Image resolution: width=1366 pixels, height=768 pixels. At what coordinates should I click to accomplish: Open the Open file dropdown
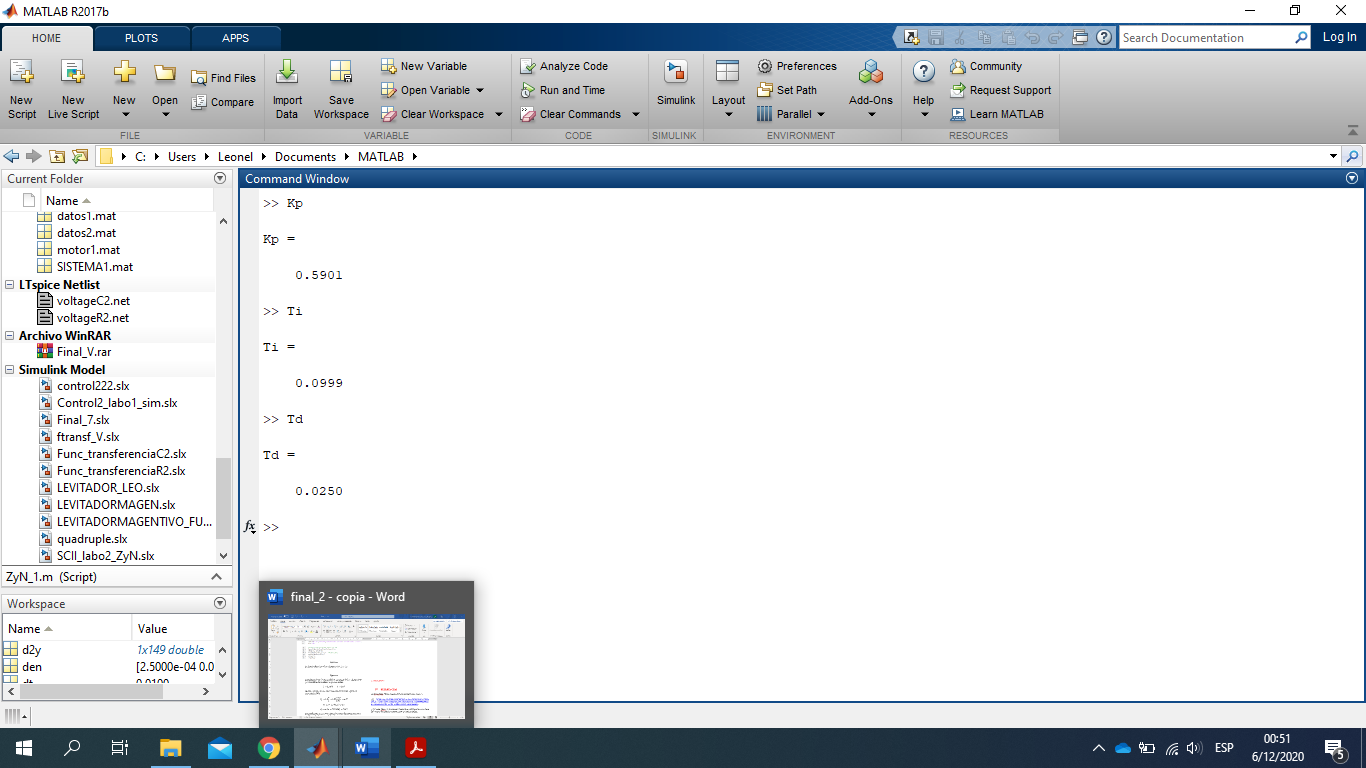[x=165, y=114]
